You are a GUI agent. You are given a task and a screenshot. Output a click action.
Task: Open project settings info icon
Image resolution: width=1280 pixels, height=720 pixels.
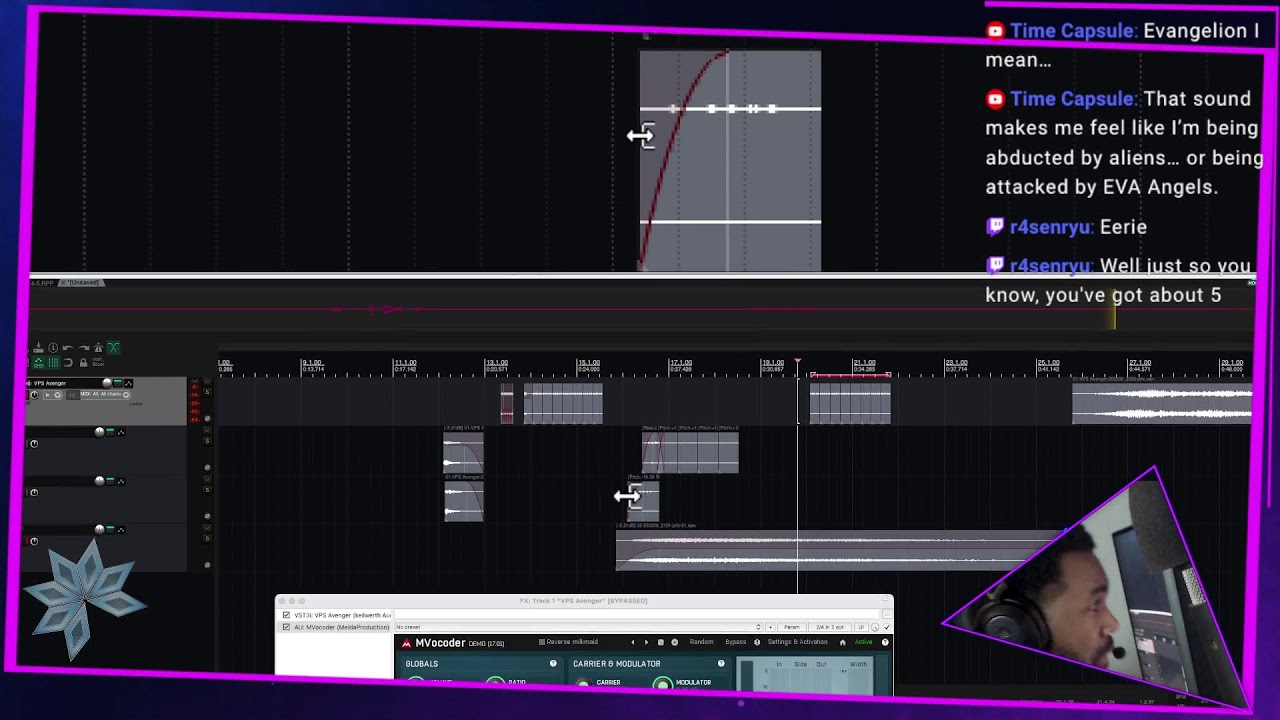point(53,348)
